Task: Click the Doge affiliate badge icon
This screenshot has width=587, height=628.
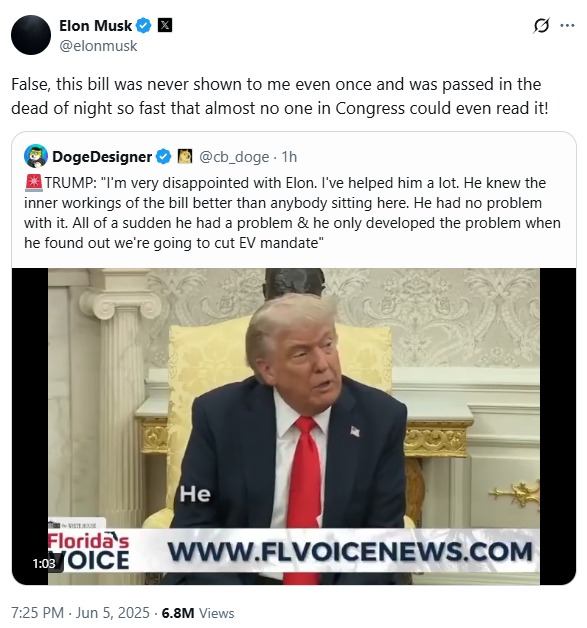Action: [x=185, y=156]
